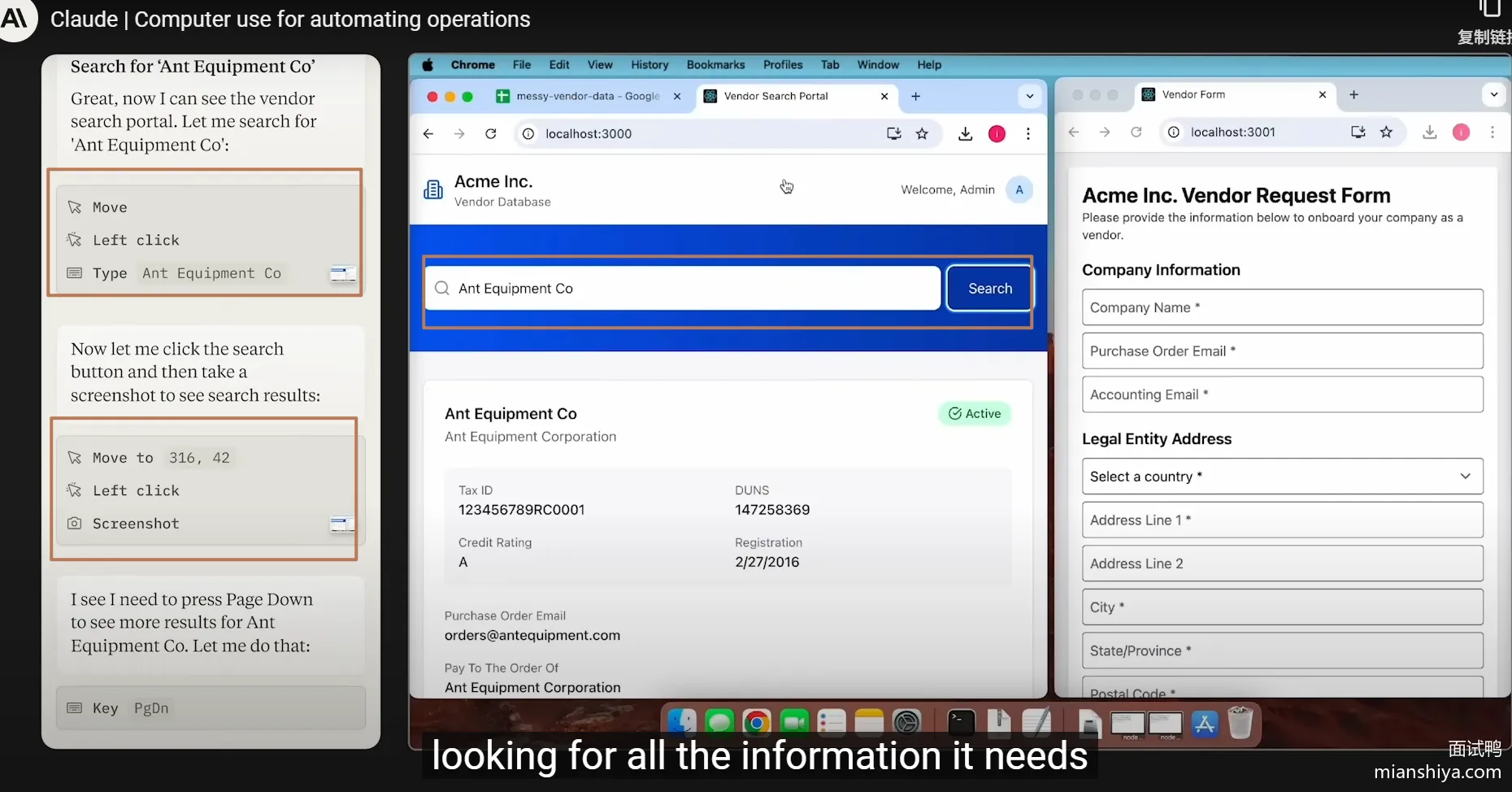
Task: Close the Vendor Form tab
Action: (x=1323, y=94)
